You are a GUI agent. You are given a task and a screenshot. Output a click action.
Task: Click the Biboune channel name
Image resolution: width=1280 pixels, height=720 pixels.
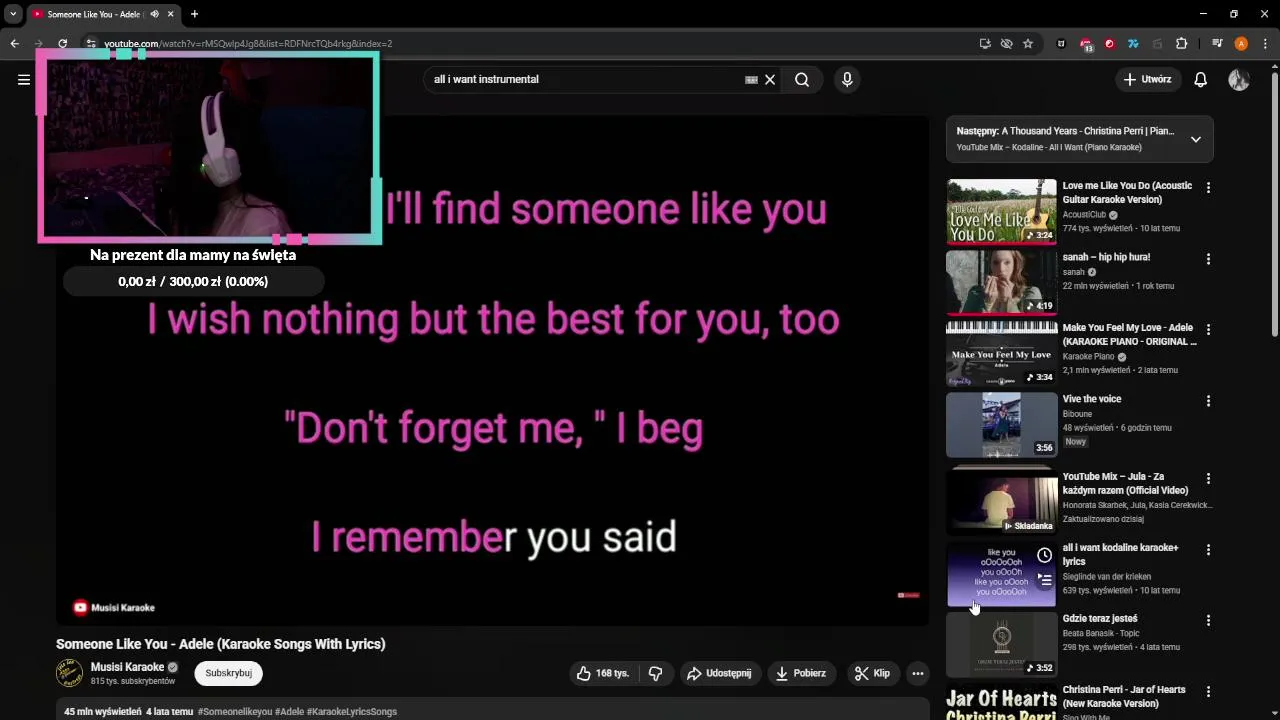1077,414
